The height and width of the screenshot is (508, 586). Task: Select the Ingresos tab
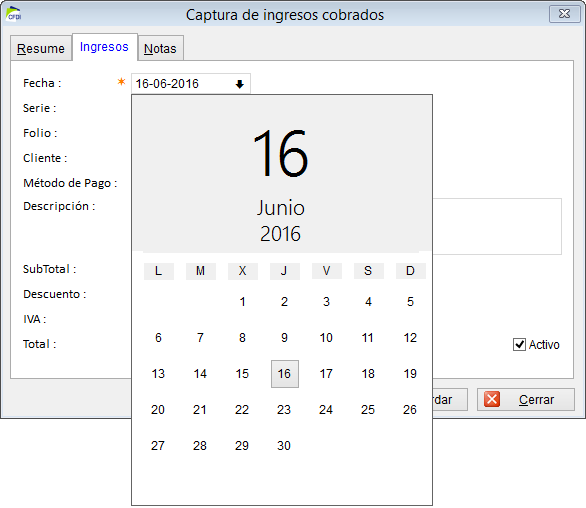coord(104,47)
